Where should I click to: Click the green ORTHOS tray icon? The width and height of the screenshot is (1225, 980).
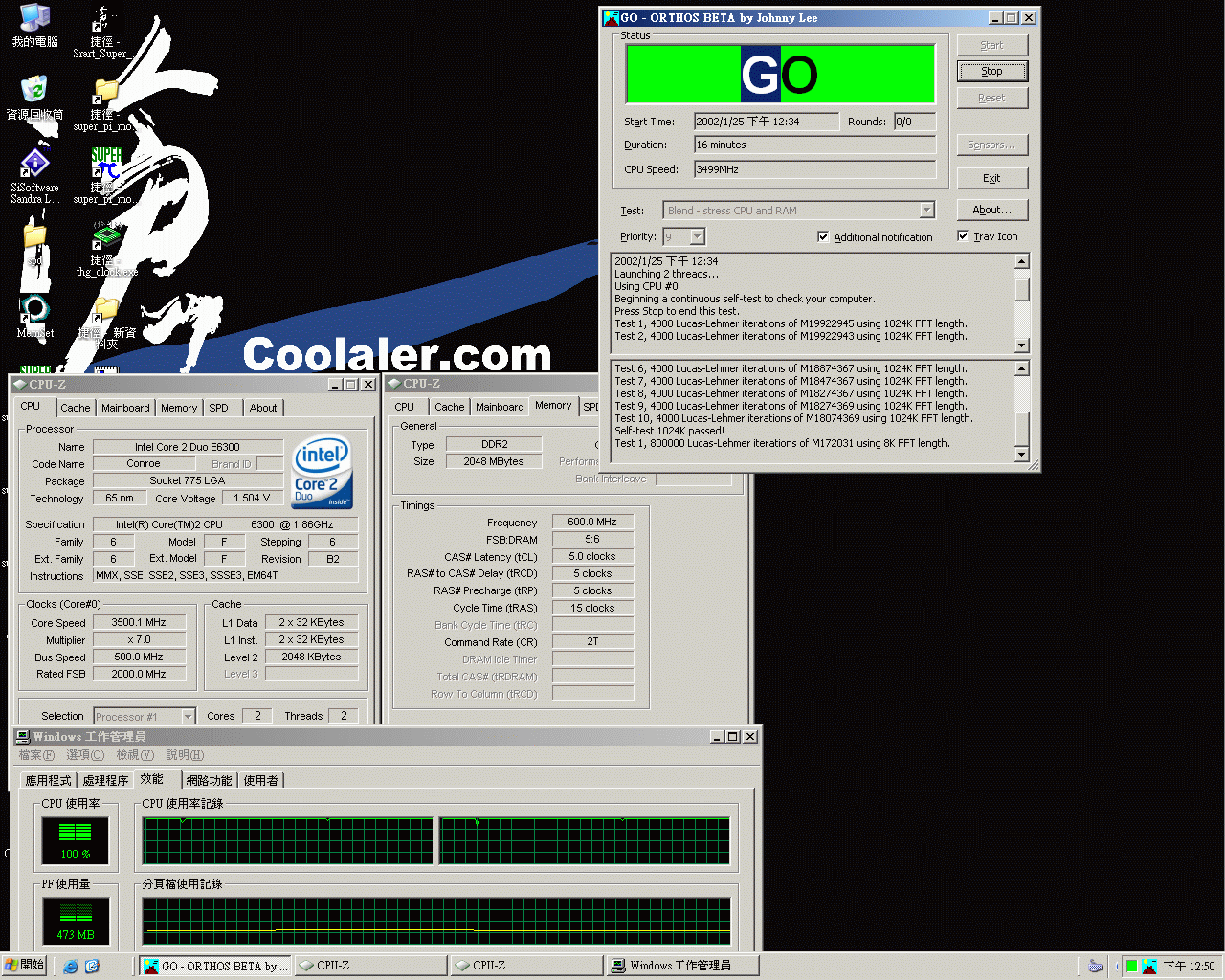(1131, 966)
